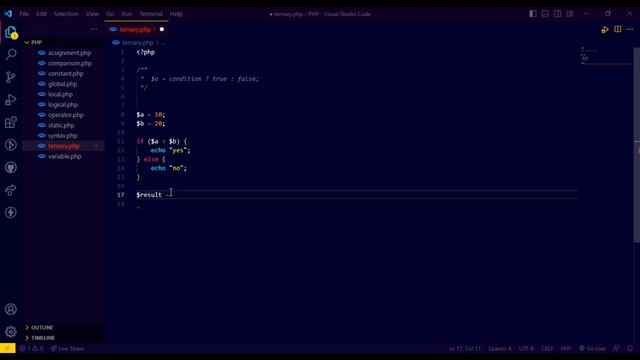Viewport: 640px width, 360px height.
Task: Change end of line sequence CRLF
Action: (547, 348)
